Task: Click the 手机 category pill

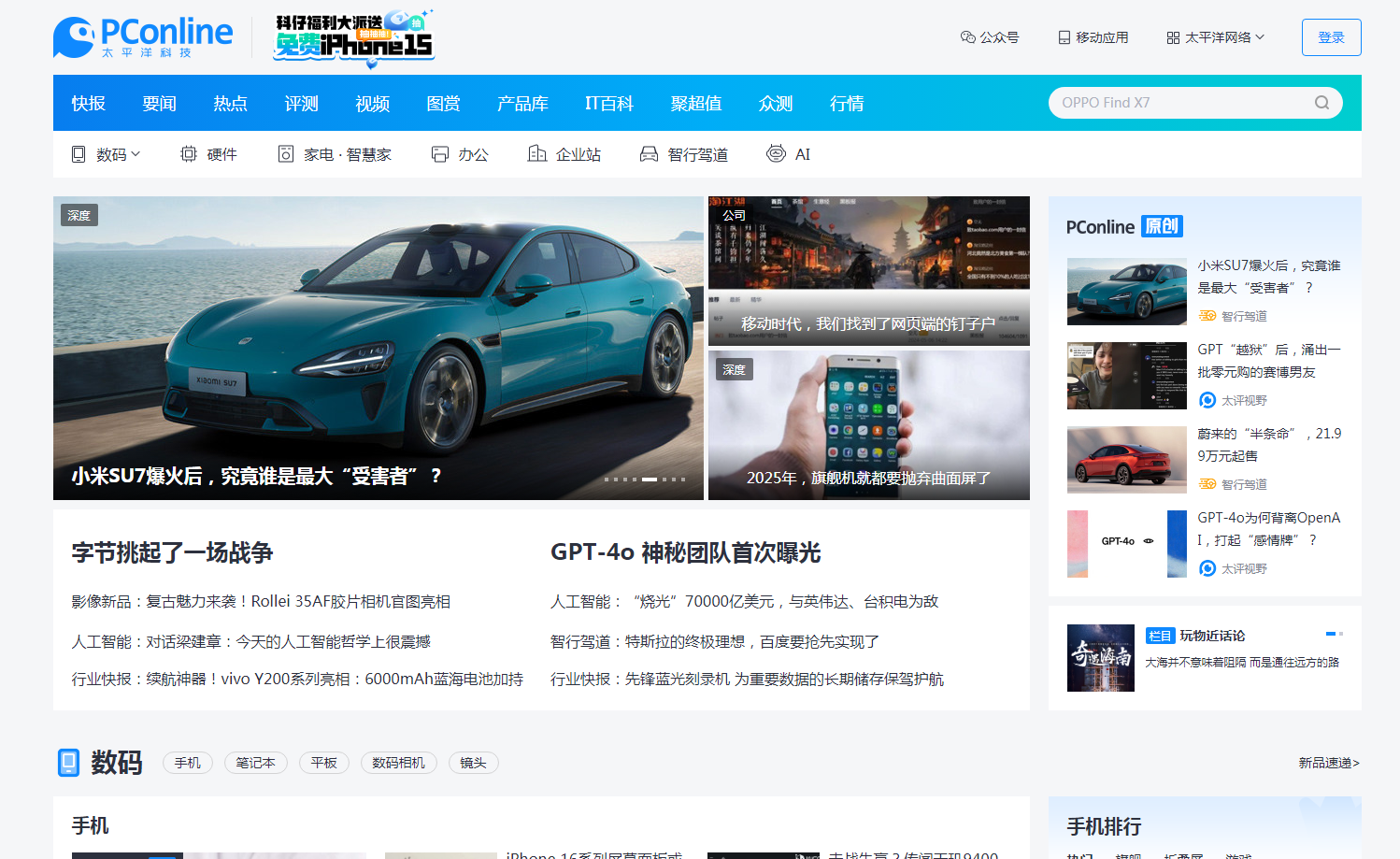Action: click(188, 763)
